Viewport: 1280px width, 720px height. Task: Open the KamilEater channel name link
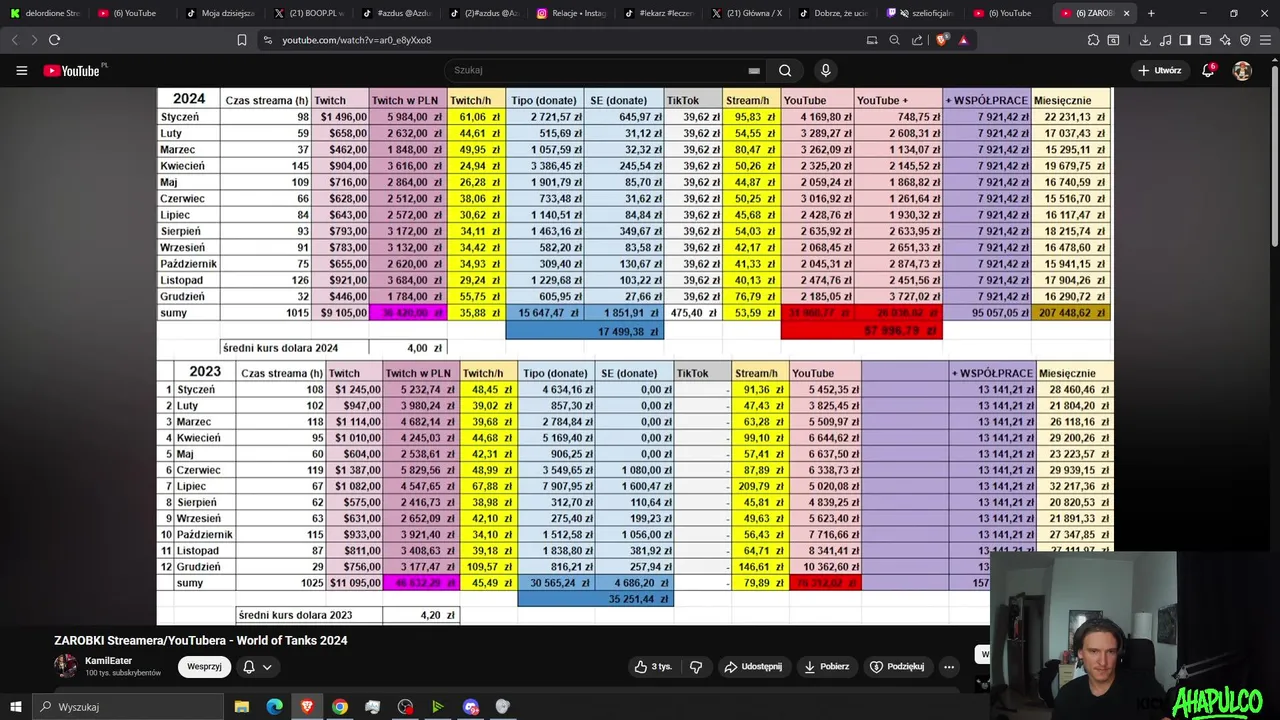coord(108,661)
